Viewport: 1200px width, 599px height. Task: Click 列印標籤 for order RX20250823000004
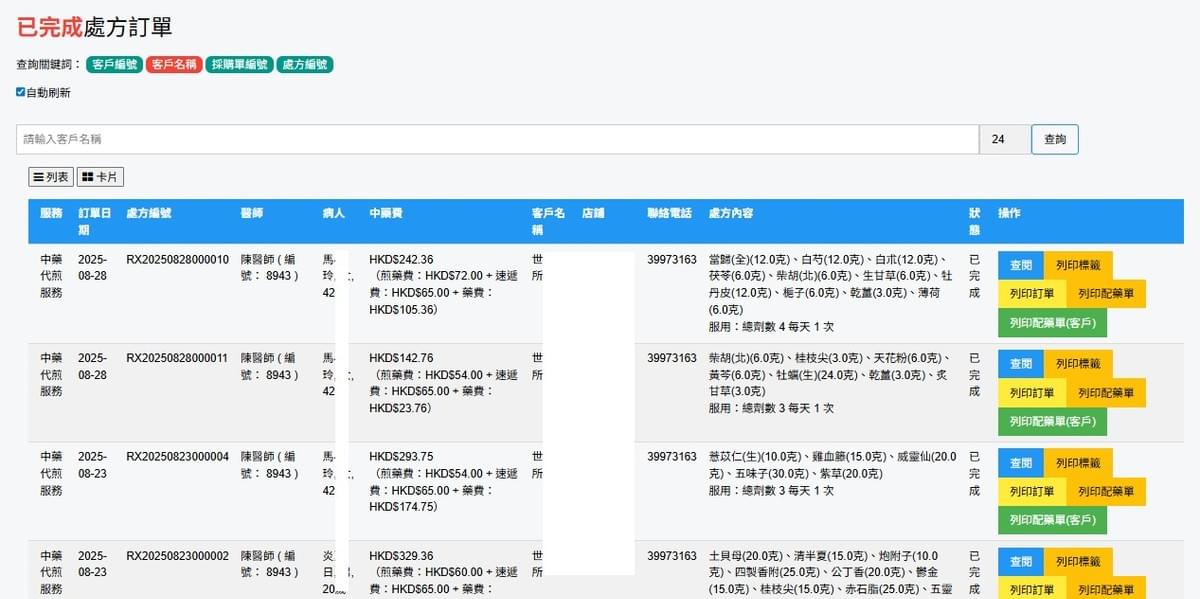coord(1078,463)
